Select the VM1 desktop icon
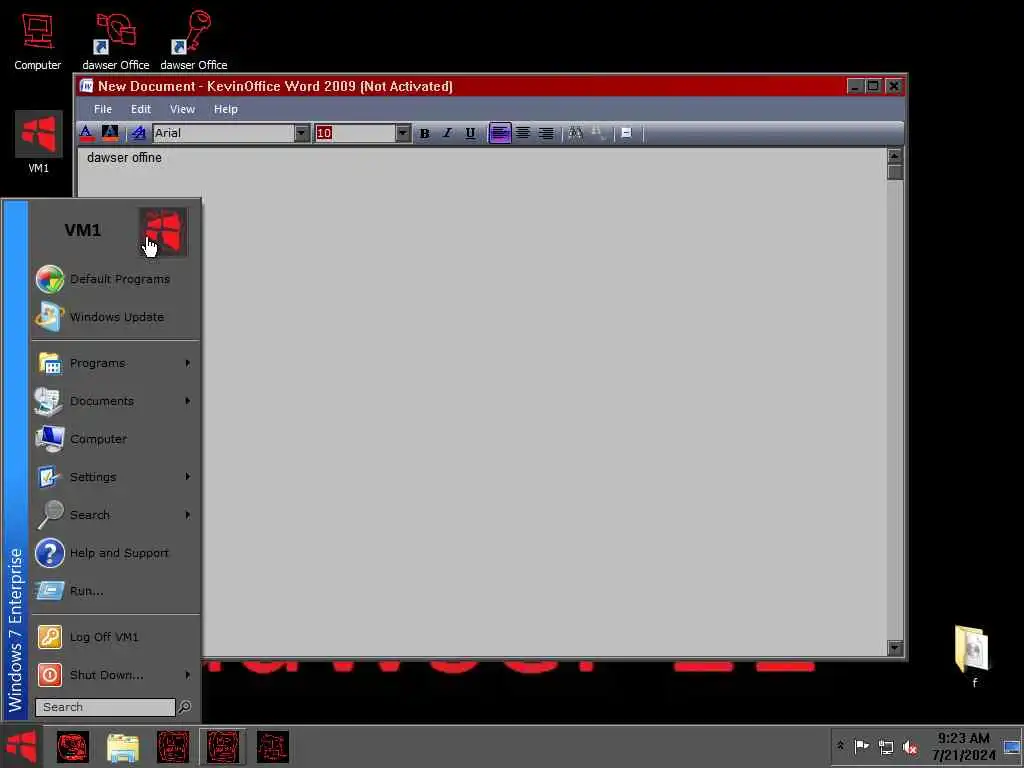 pyautogui.click(x=39, y=142)
